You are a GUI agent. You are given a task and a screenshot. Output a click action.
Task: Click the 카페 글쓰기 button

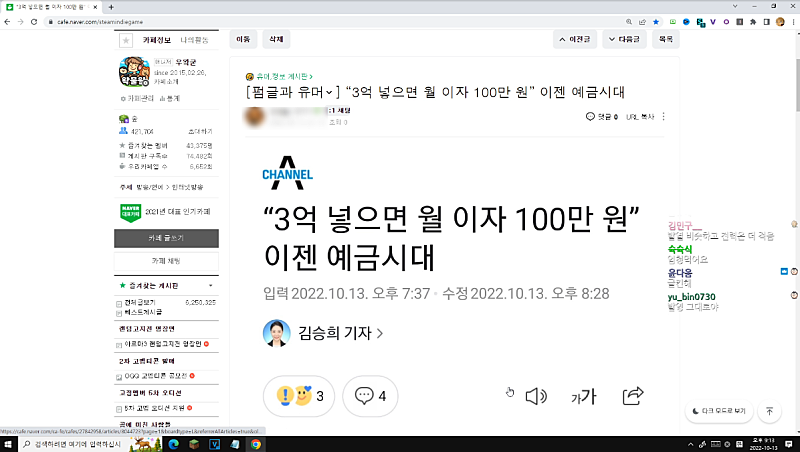(x=166, y=238)
